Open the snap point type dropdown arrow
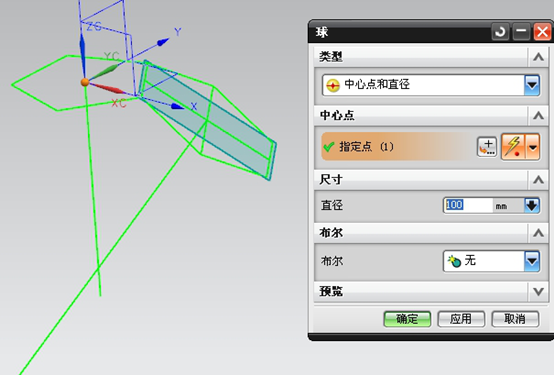Viewport: 554px width, 375px height. (x=532, y=147)
